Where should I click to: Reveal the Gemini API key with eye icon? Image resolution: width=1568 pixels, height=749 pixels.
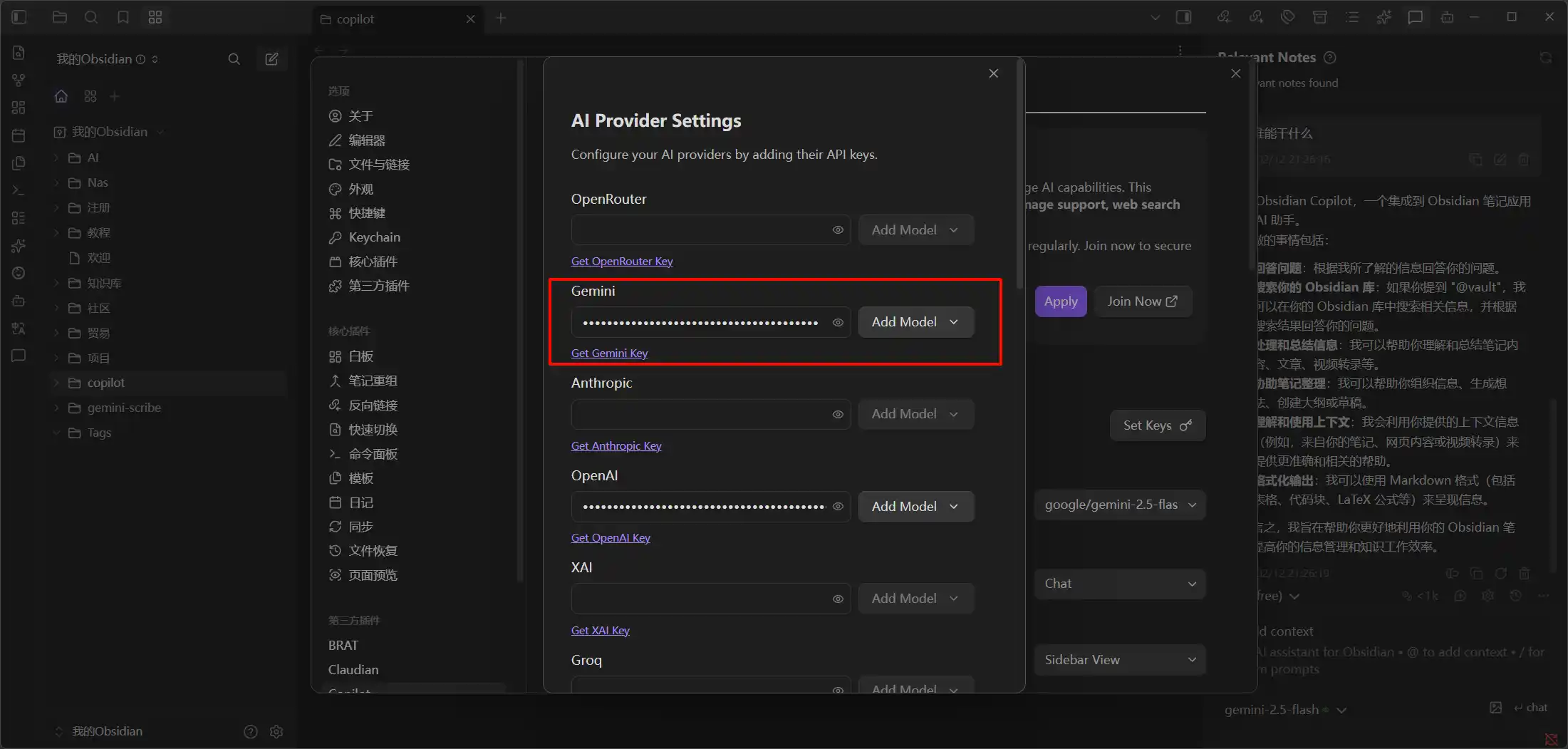point(838,322)
